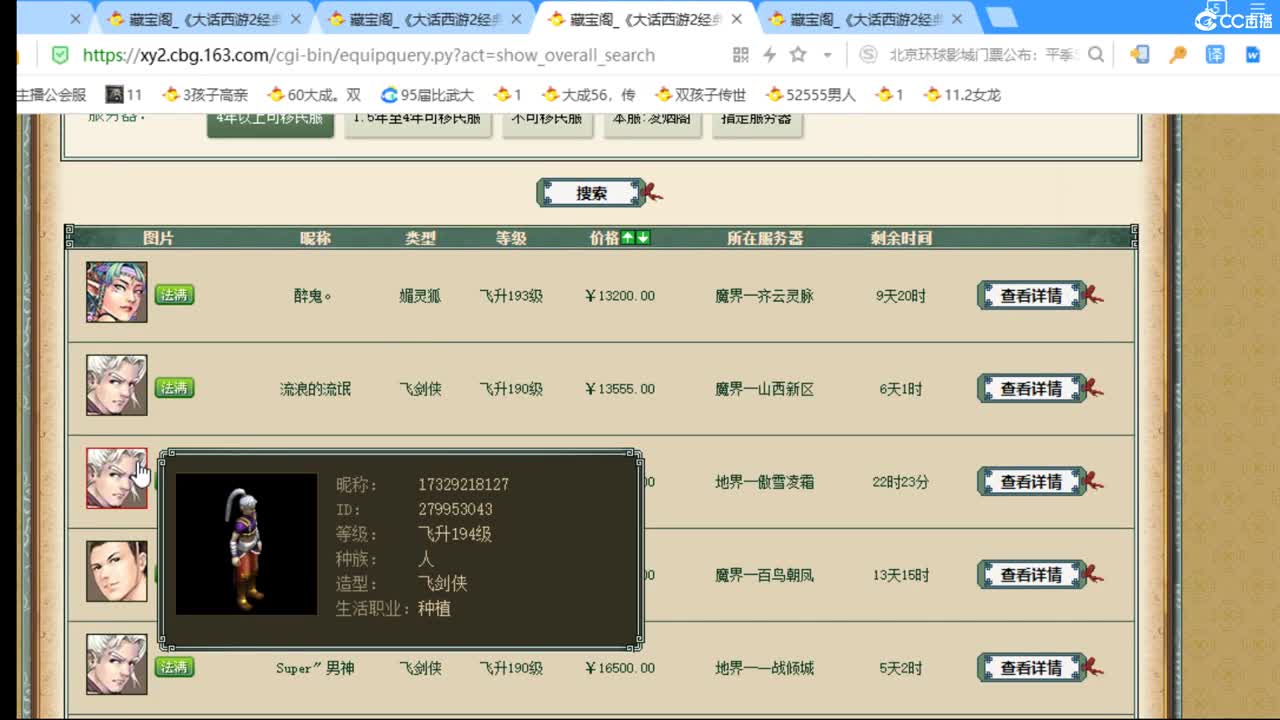
Task: Click Super"男神 character portrait
Action: [116, 664]
